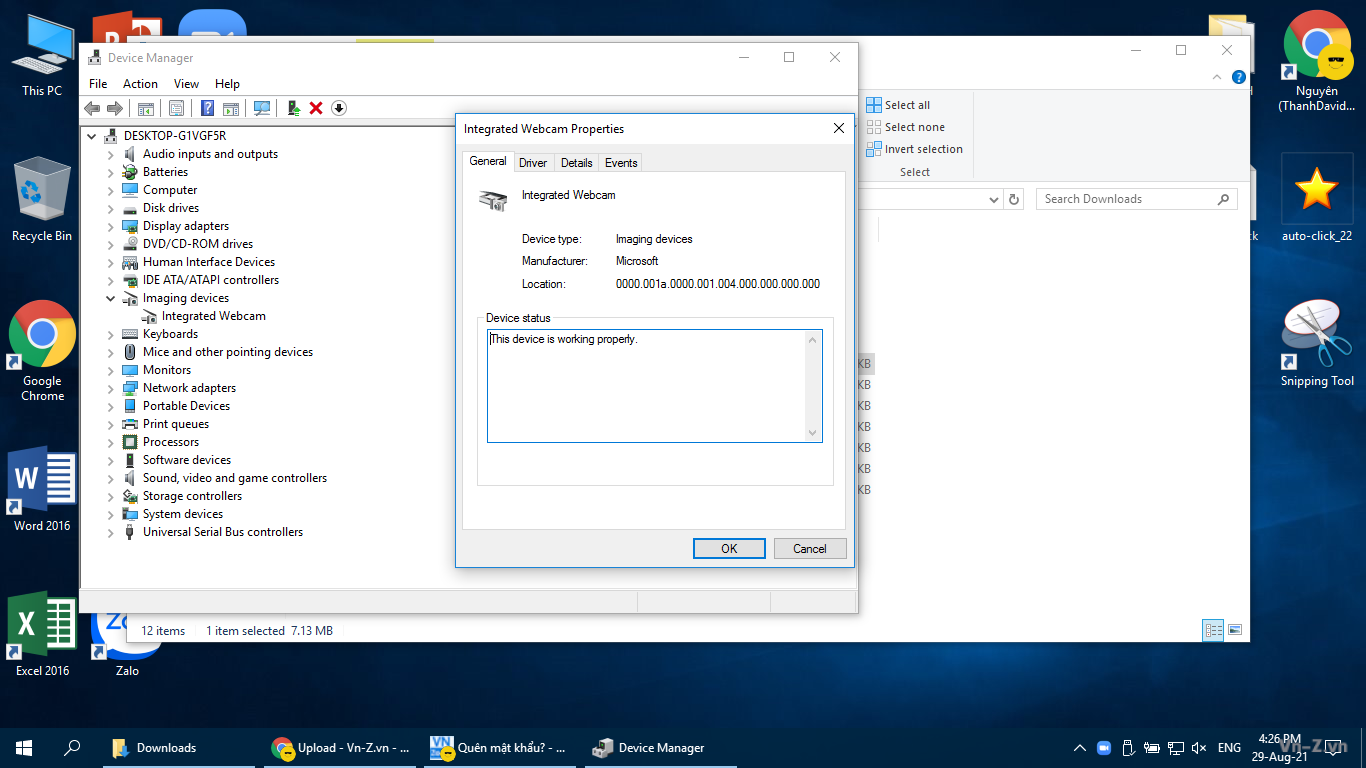Click the Update device driver toolbar icon
1366x768 pixels.
tap(294, 108)
